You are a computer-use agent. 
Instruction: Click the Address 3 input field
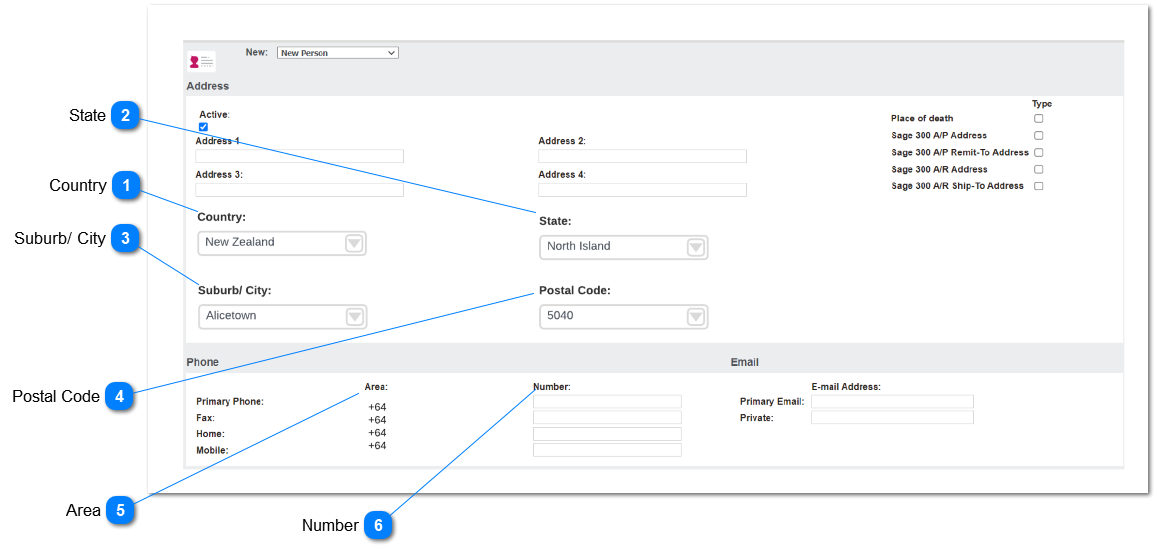pos(300,190)
